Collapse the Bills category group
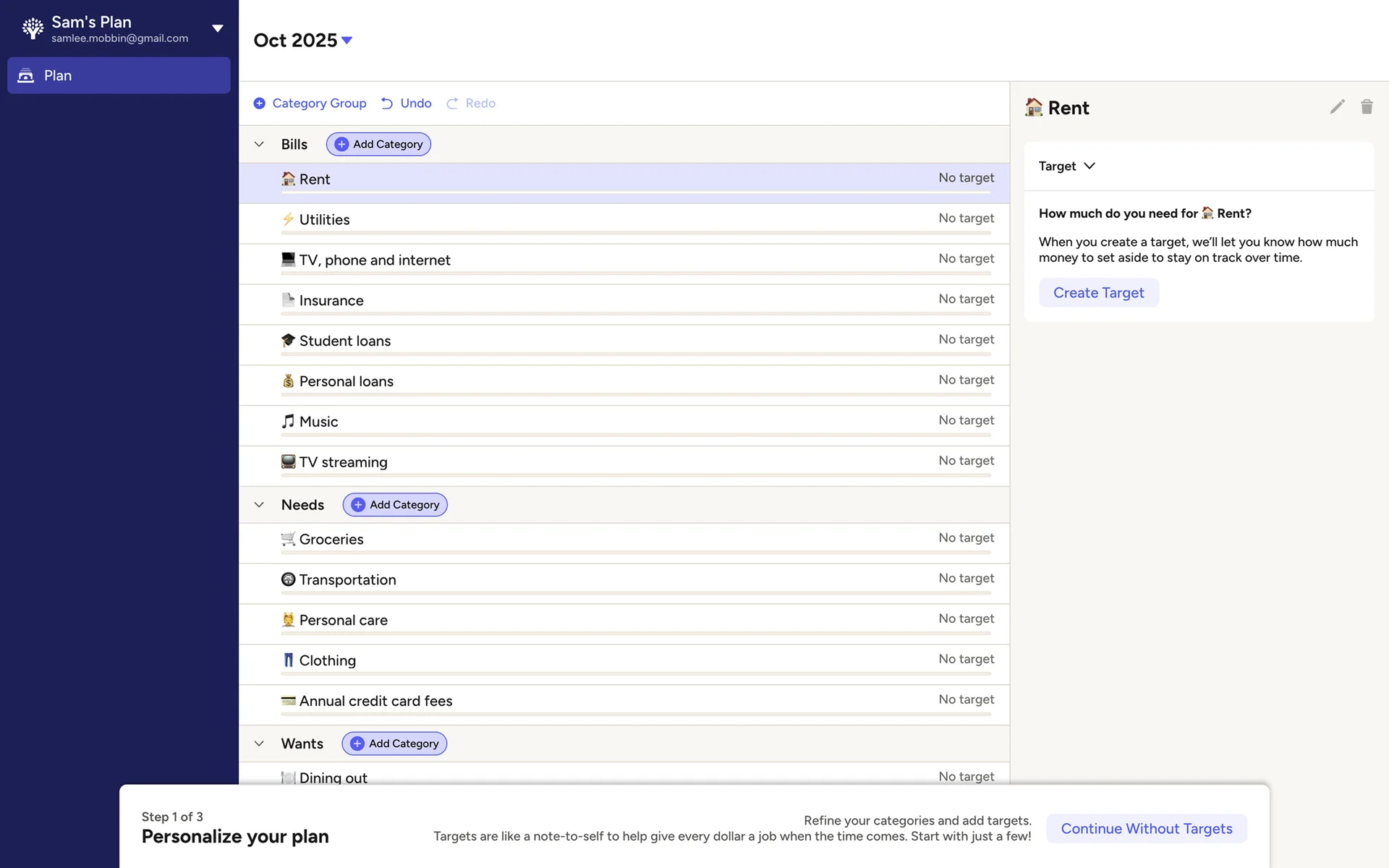This screenshot has height=868, width=1389. click(x=259, y=144)
